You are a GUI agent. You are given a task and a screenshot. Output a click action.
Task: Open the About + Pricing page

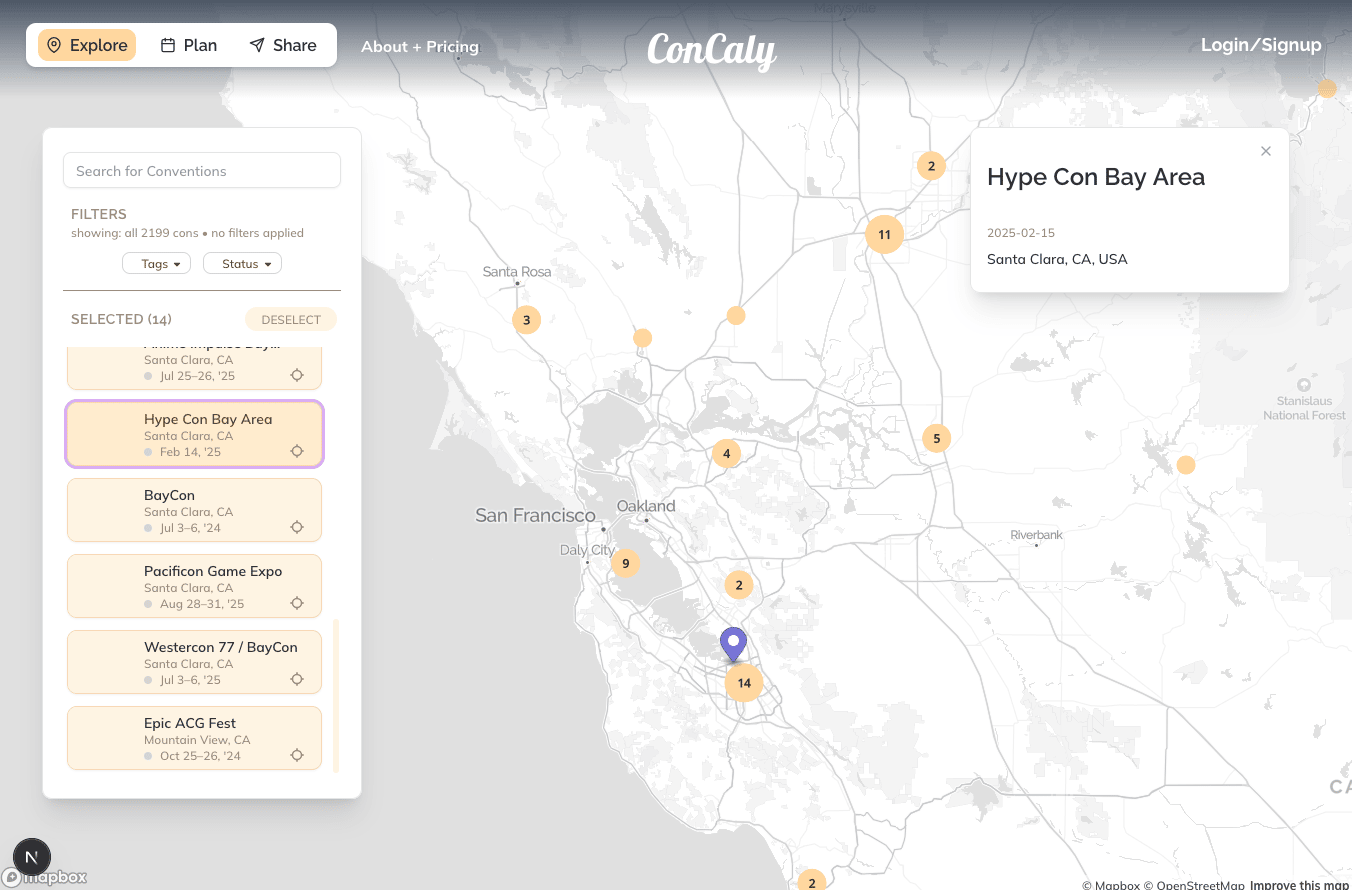[x=420, y=46]
